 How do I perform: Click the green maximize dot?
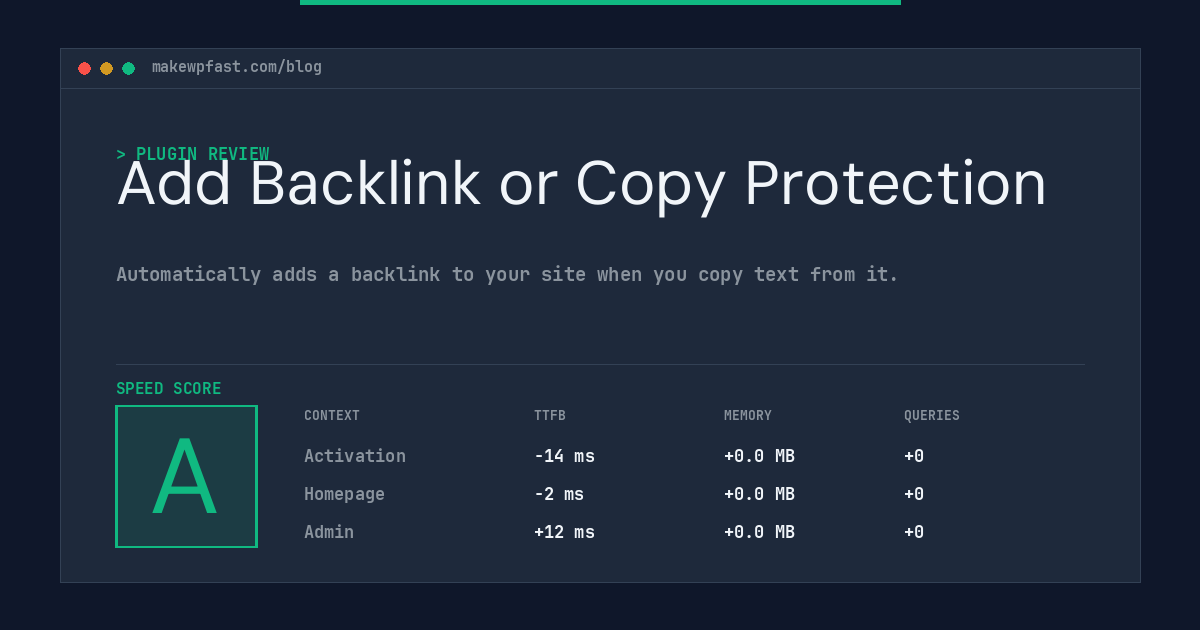pos(128,68)
